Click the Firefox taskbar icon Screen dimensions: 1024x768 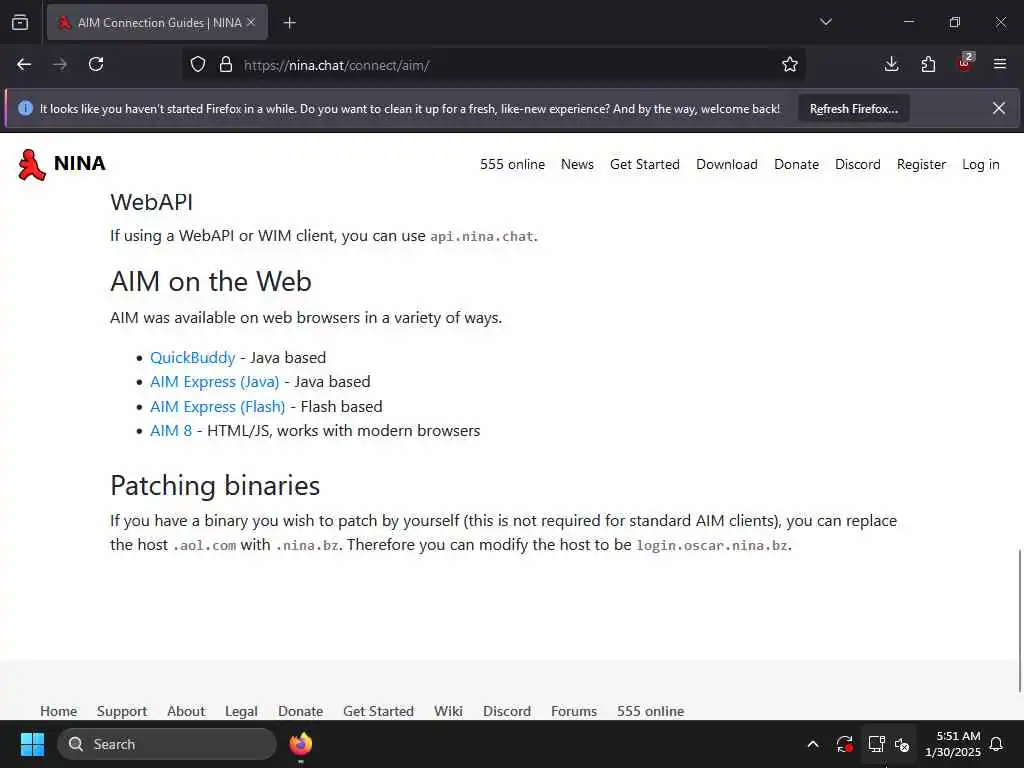click(x=300, y=744)
